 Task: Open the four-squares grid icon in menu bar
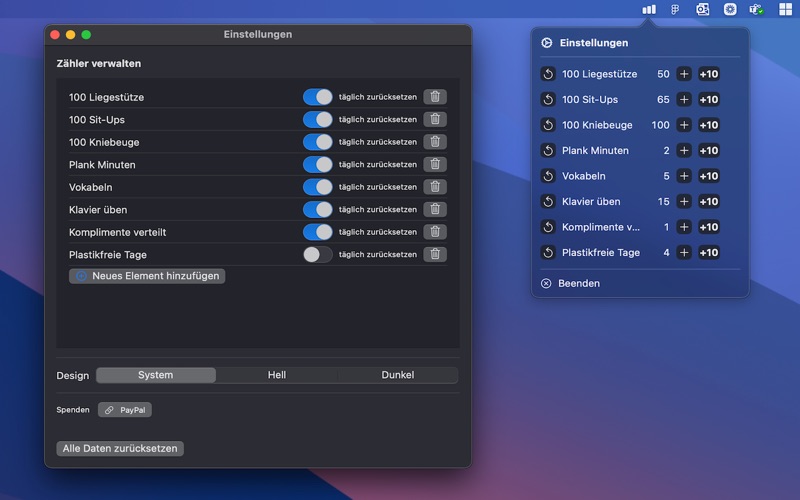point(785,9)
